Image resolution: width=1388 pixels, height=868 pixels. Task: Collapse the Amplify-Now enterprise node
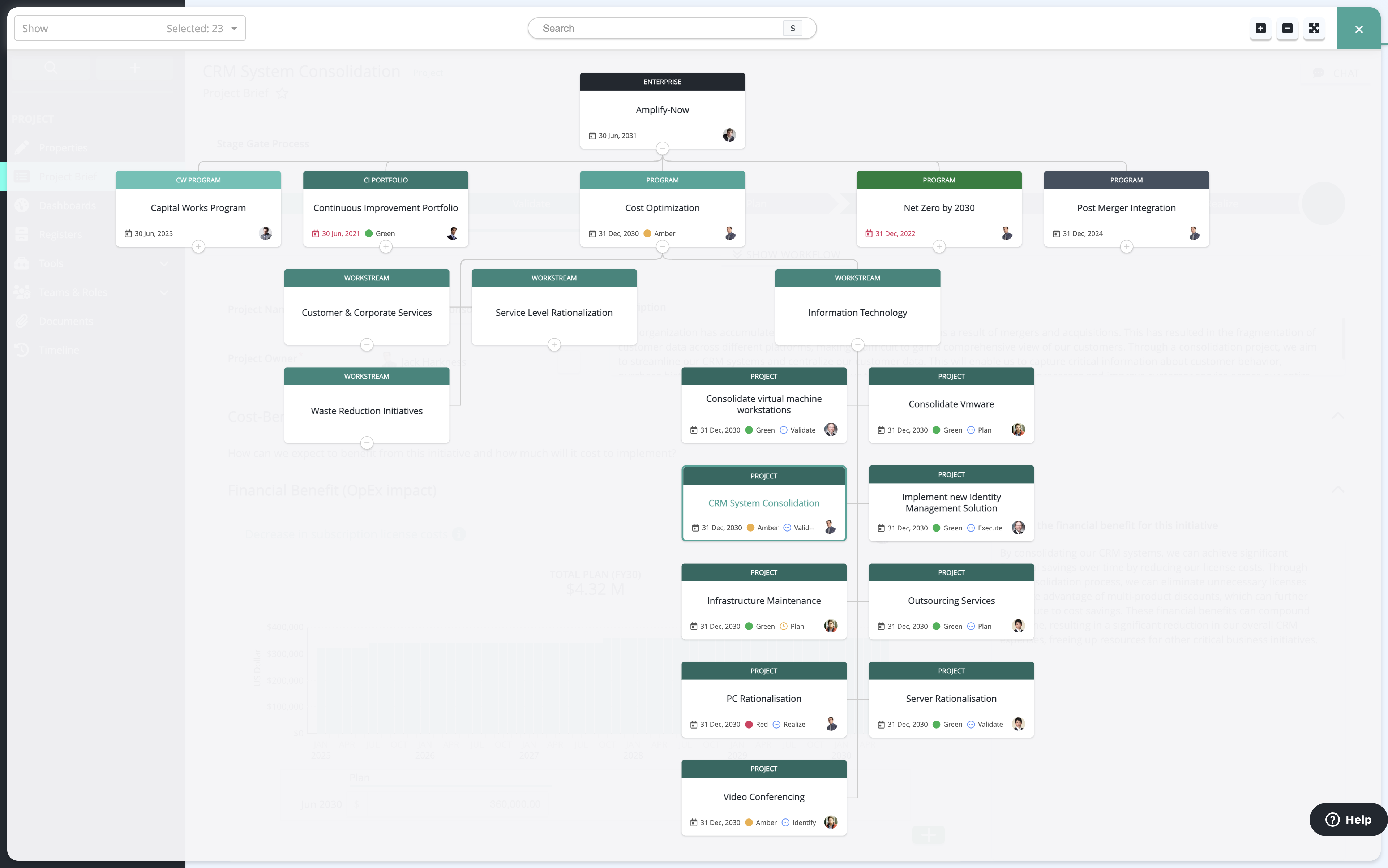[662, 149]
